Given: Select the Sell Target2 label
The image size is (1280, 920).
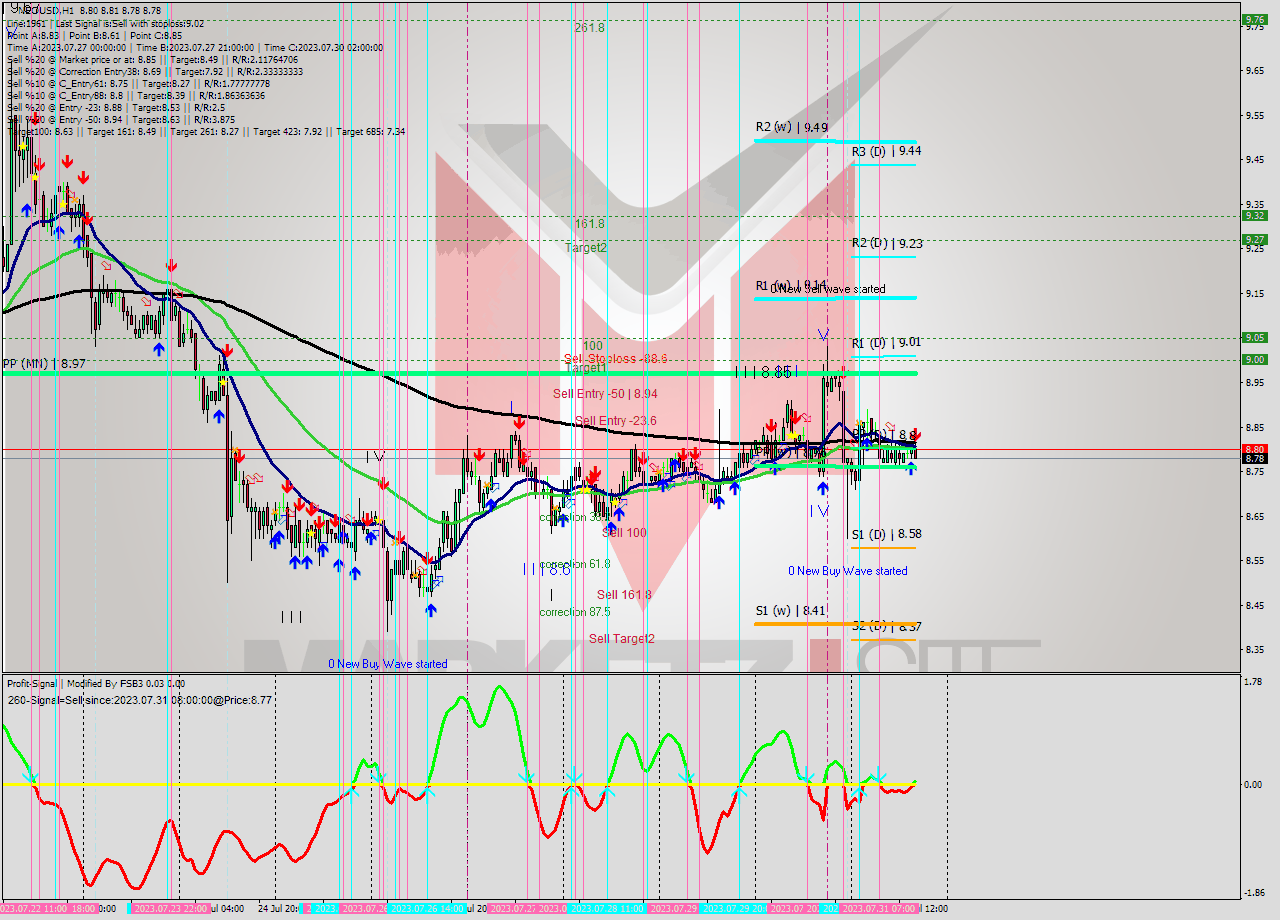Looking at the screenshot, I should pyautogui.click(x=621, y=639).
